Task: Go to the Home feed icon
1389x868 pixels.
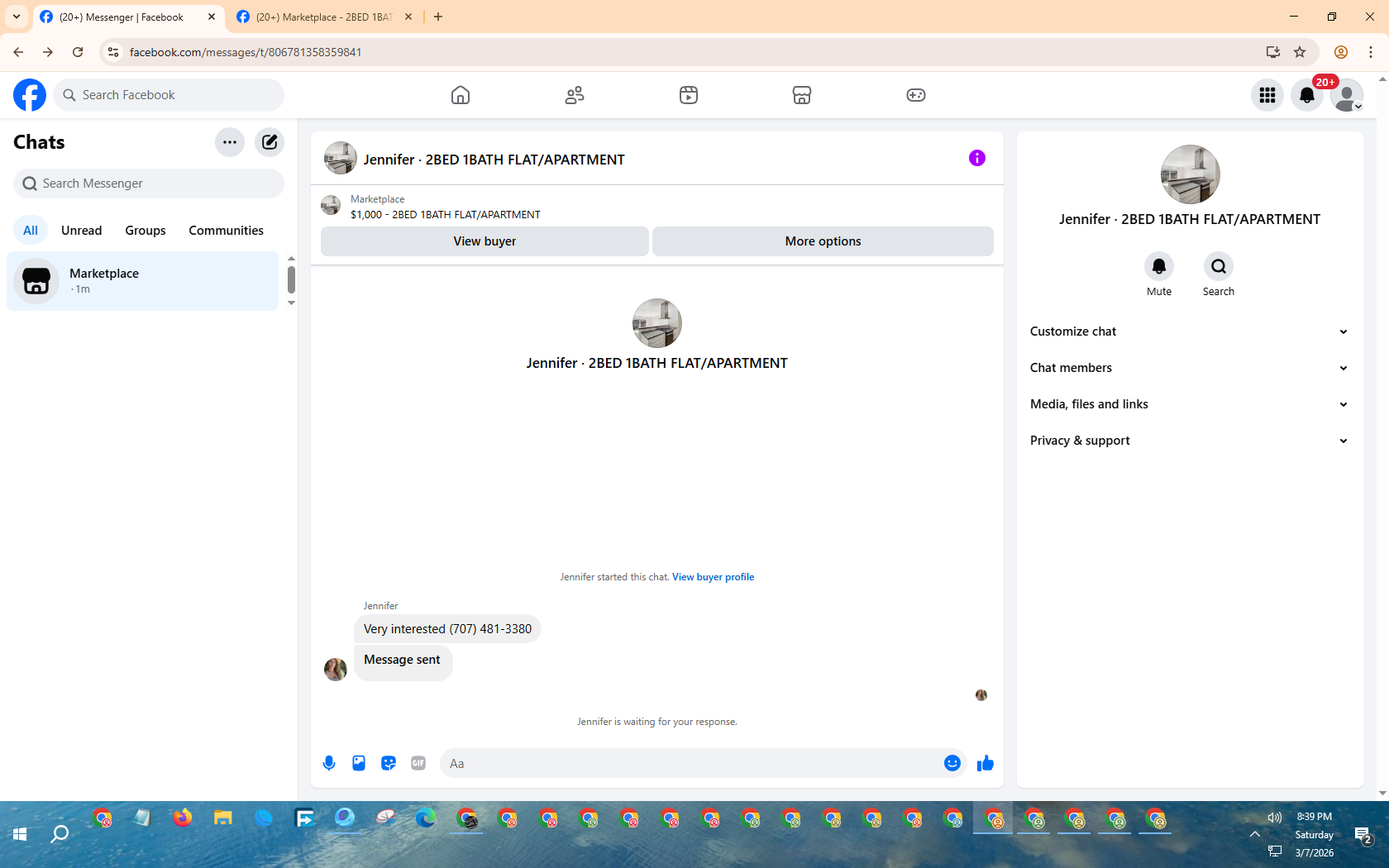Action: point(461,95)
